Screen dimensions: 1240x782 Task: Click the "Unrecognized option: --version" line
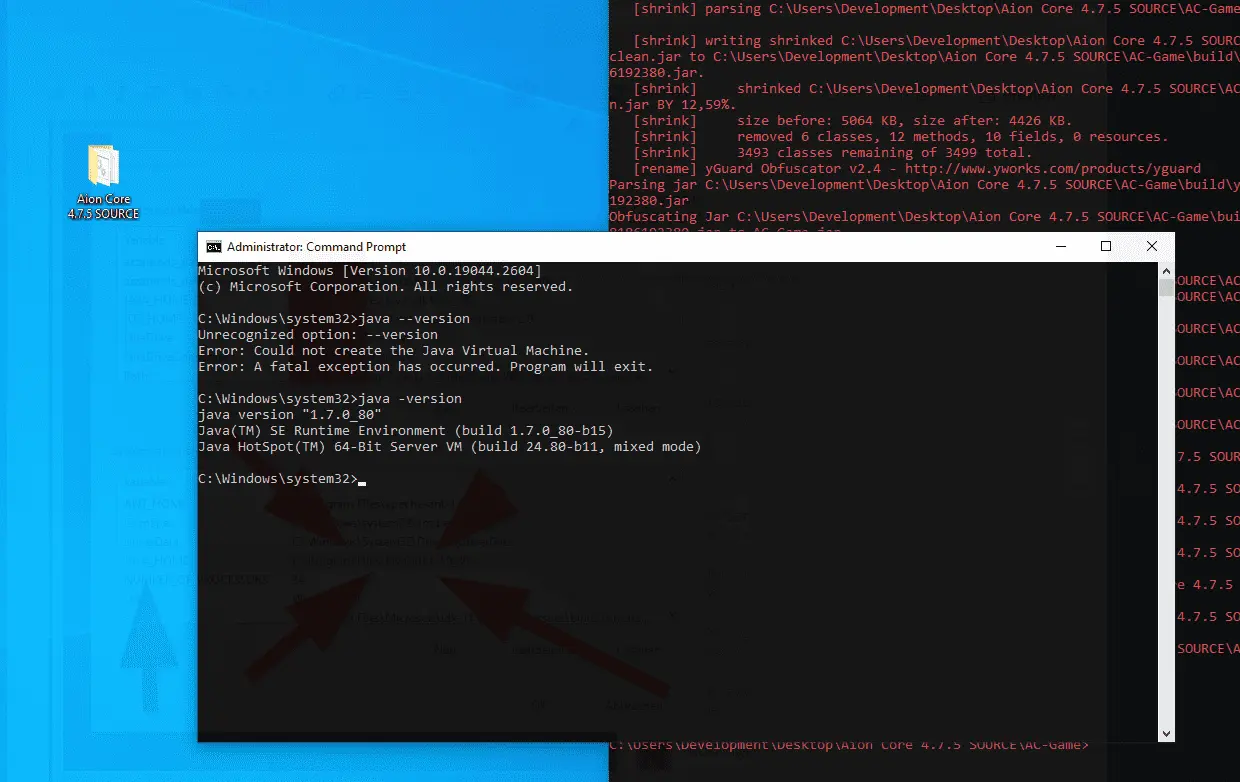point(318,335)
